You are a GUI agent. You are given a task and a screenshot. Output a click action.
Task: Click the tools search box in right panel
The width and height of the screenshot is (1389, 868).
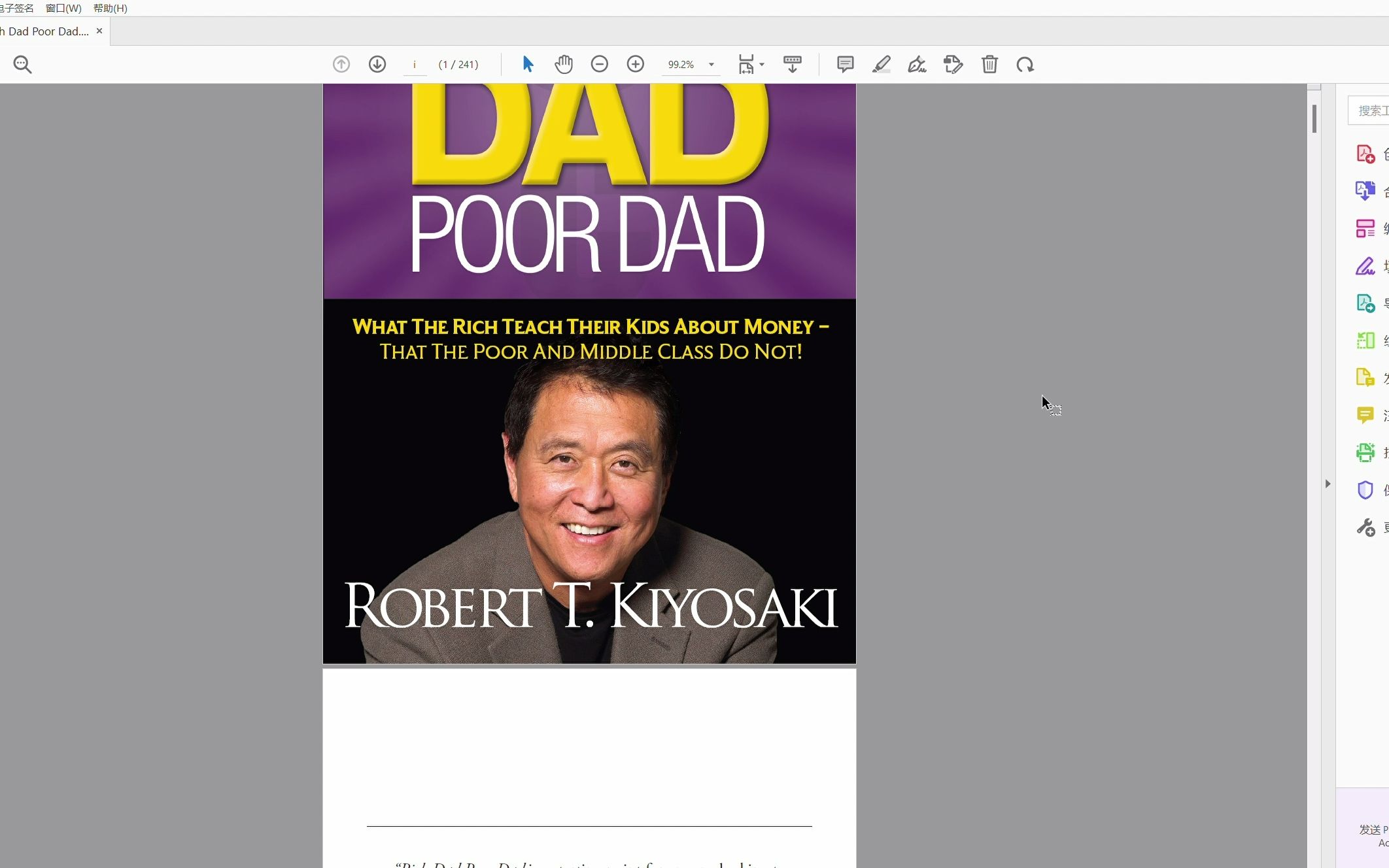(x=1369, y=110)
